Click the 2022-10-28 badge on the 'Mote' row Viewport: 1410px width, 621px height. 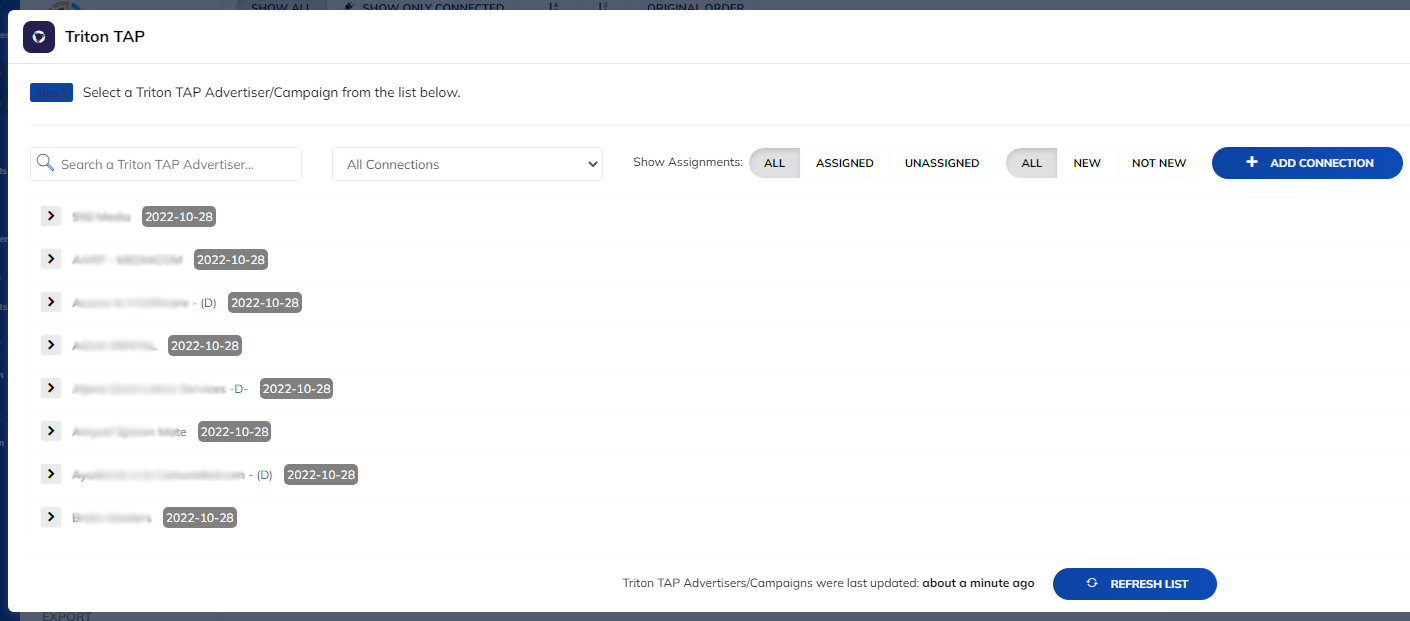234,431
